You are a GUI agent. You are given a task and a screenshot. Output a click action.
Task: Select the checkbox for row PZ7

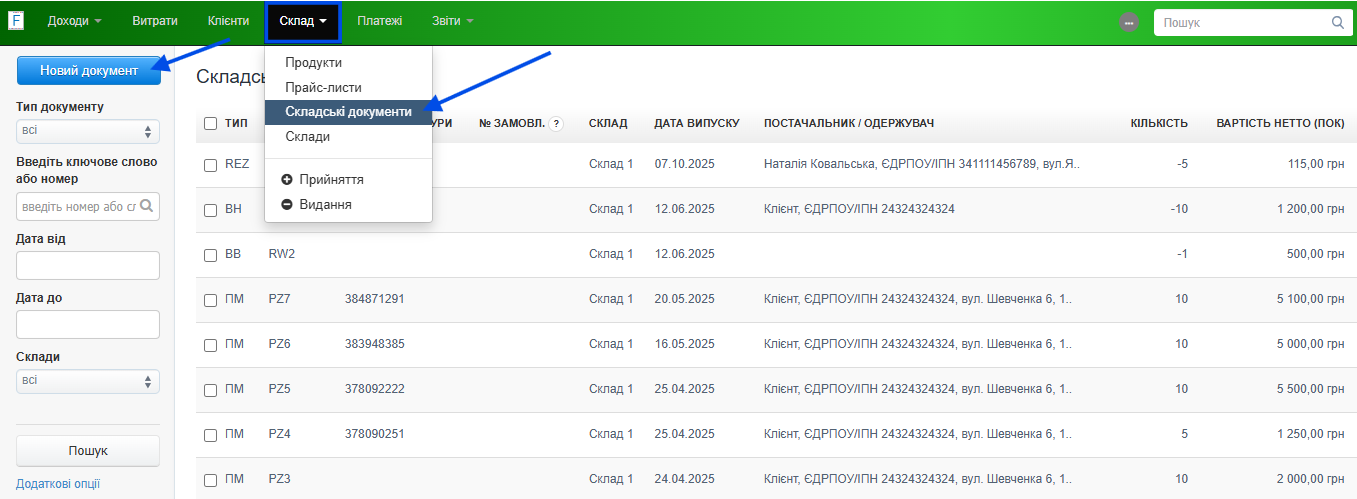[x=210, y=300]
